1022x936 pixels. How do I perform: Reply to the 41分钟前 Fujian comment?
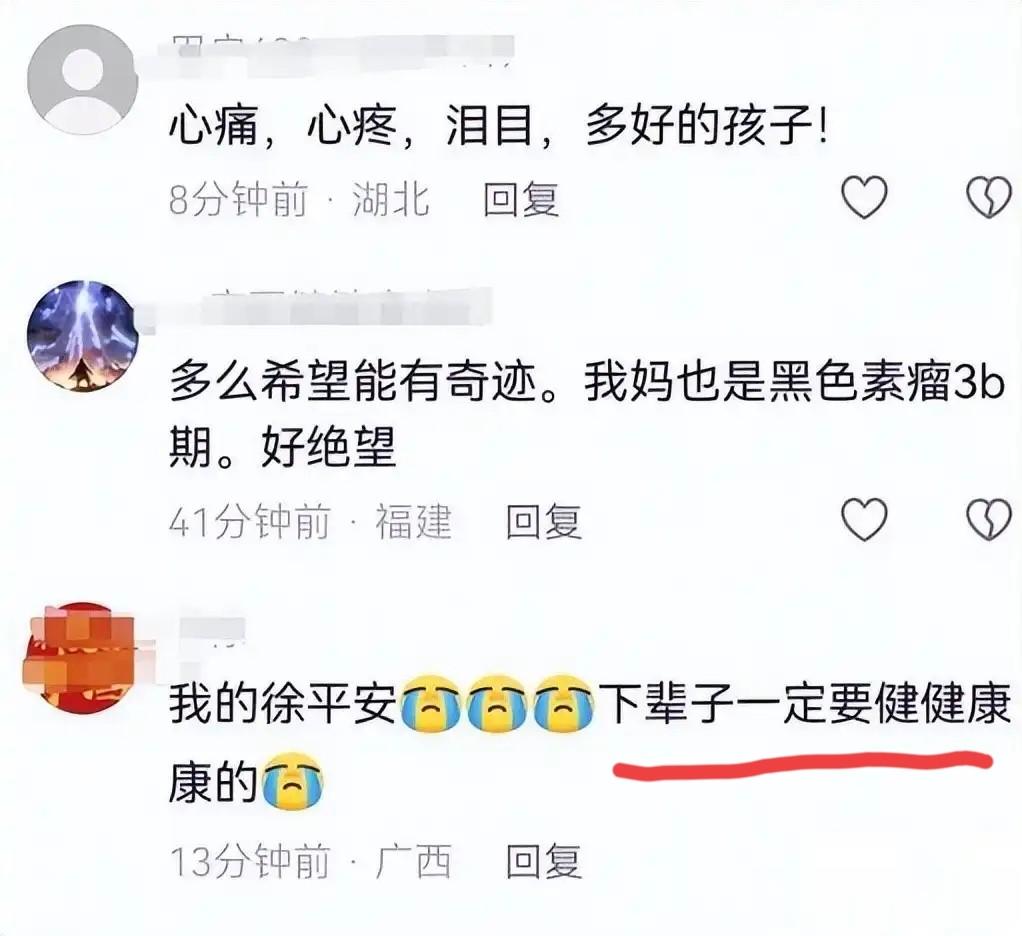[x=544, y=521]
